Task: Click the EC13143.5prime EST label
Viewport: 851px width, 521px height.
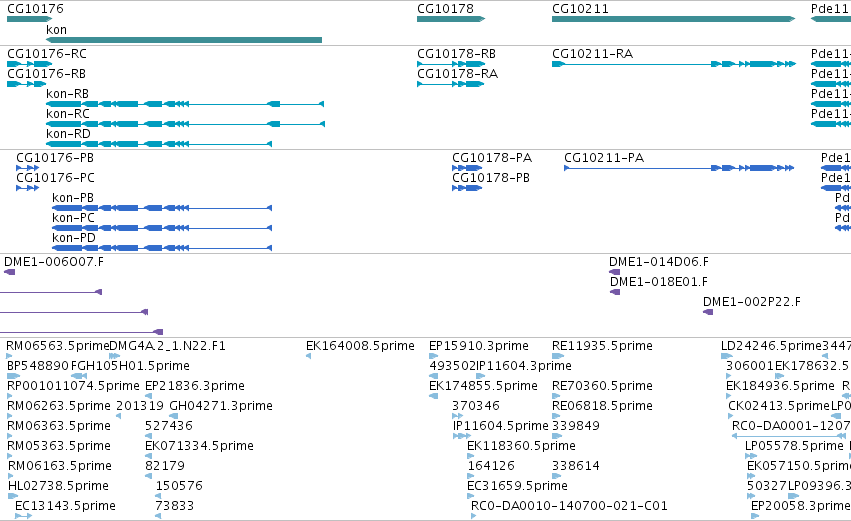Action: (x=65, y=506)
